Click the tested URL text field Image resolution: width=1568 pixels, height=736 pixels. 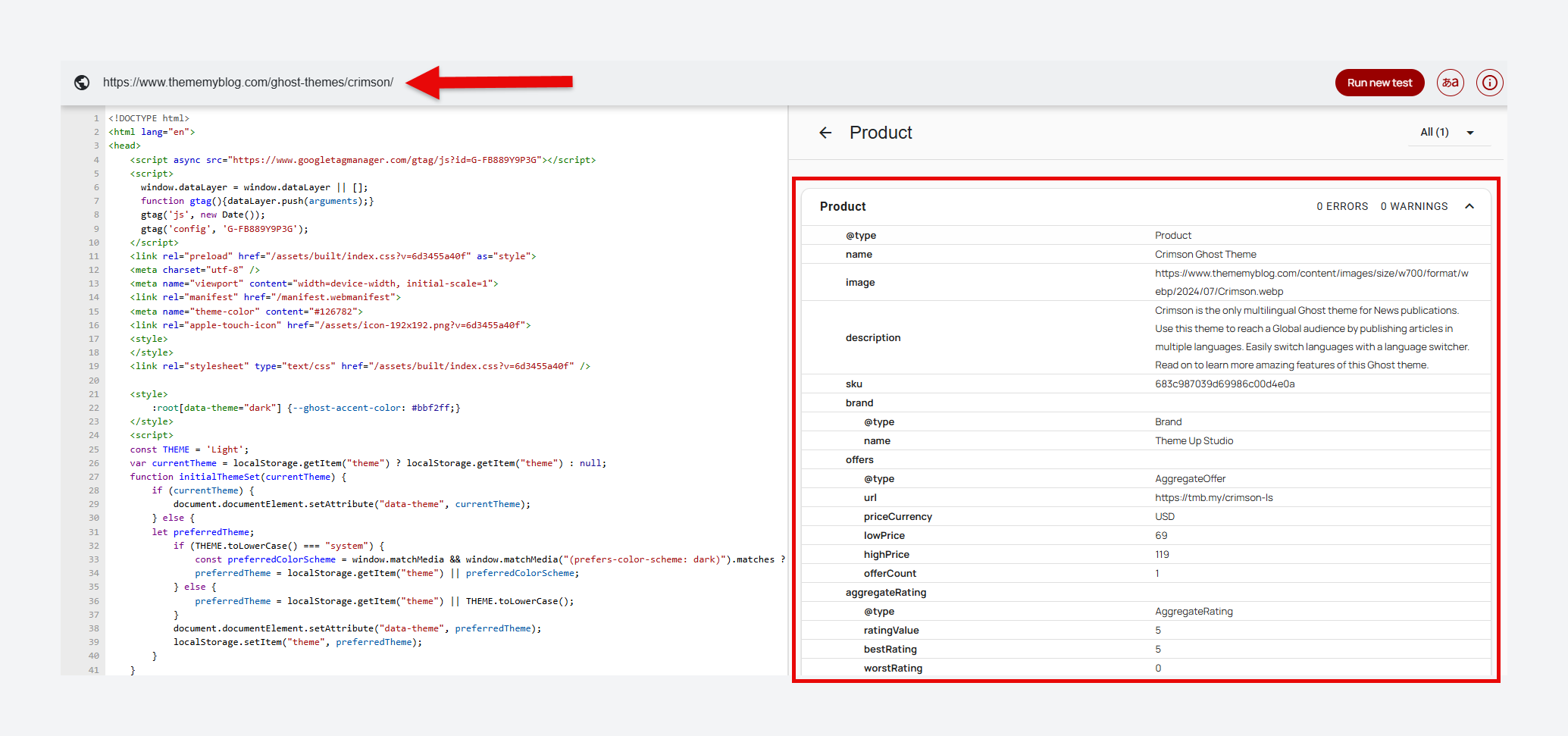248,83
